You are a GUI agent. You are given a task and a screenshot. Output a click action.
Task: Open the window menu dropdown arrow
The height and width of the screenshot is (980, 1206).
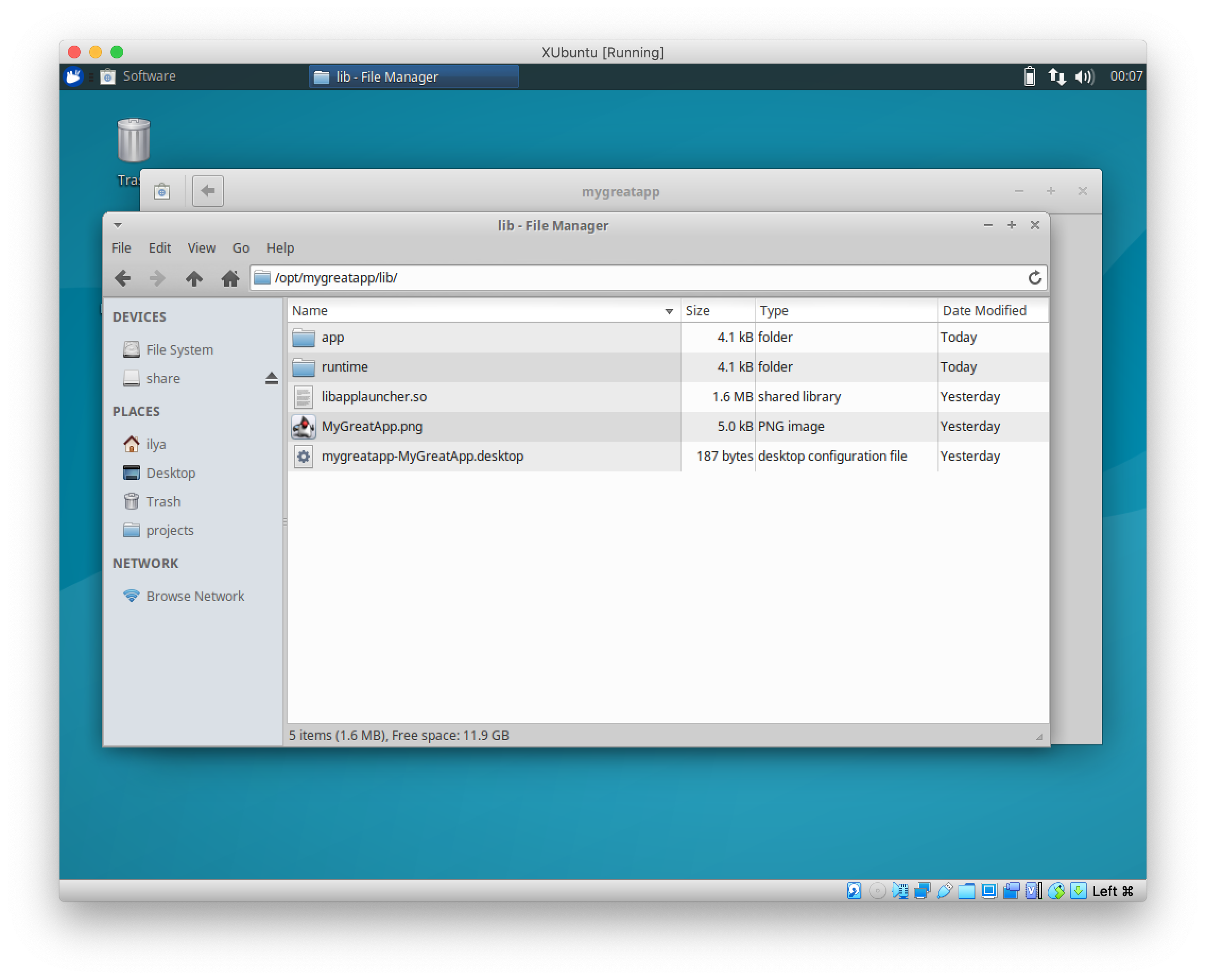pos(117,225)
